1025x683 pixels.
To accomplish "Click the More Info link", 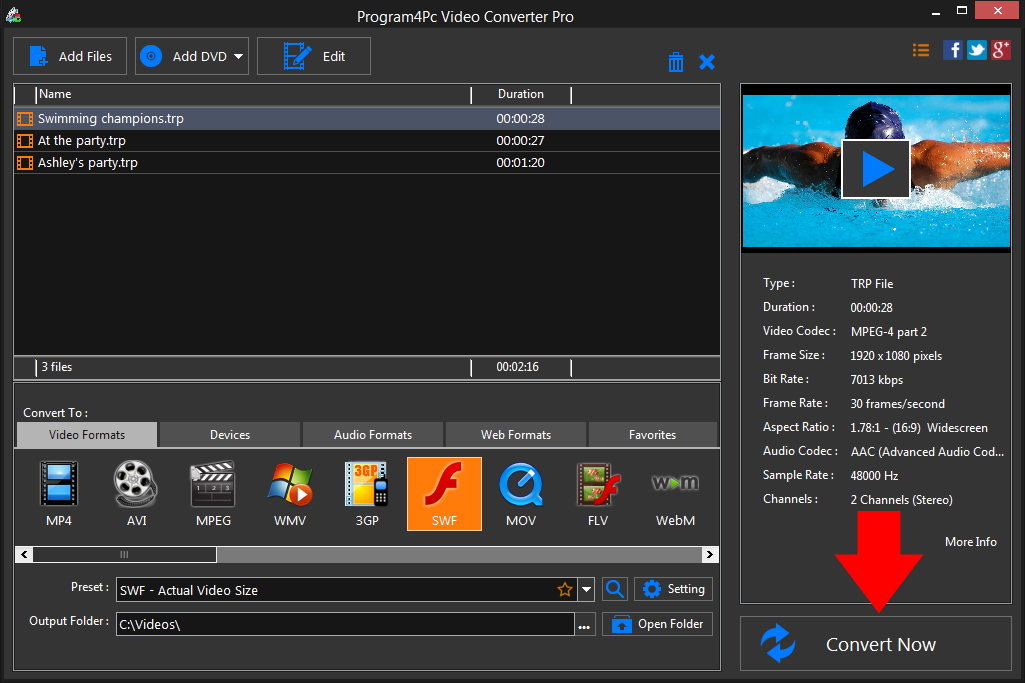I will click(969, 541).
